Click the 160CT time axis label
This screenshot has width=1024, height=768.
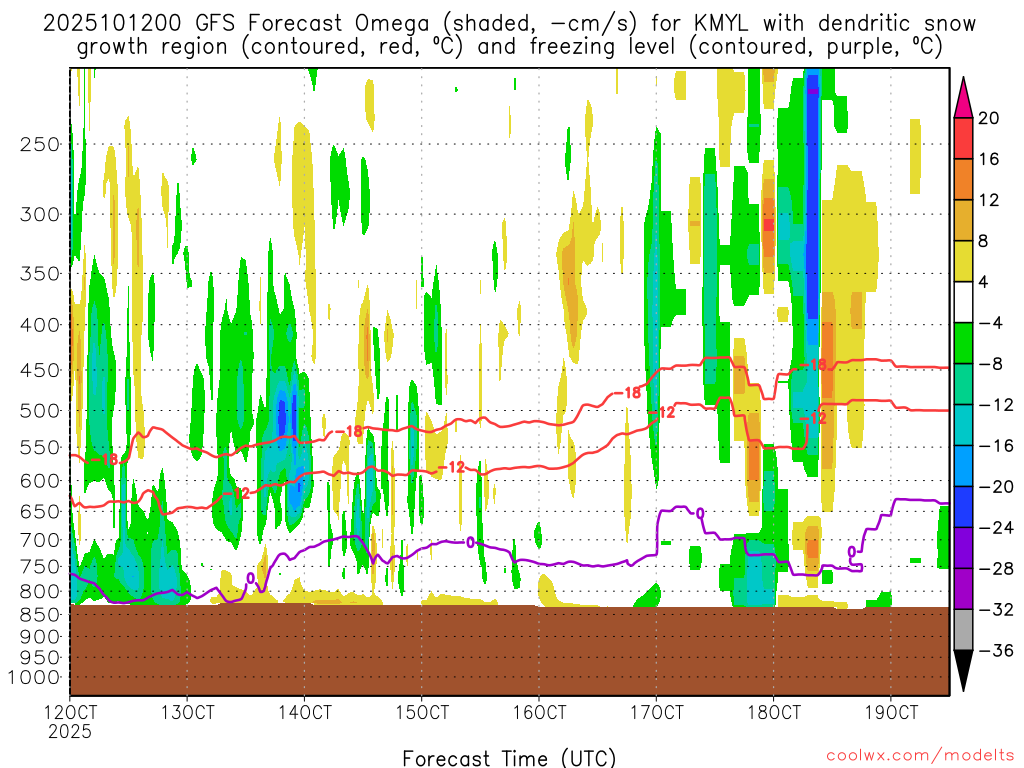539,712
